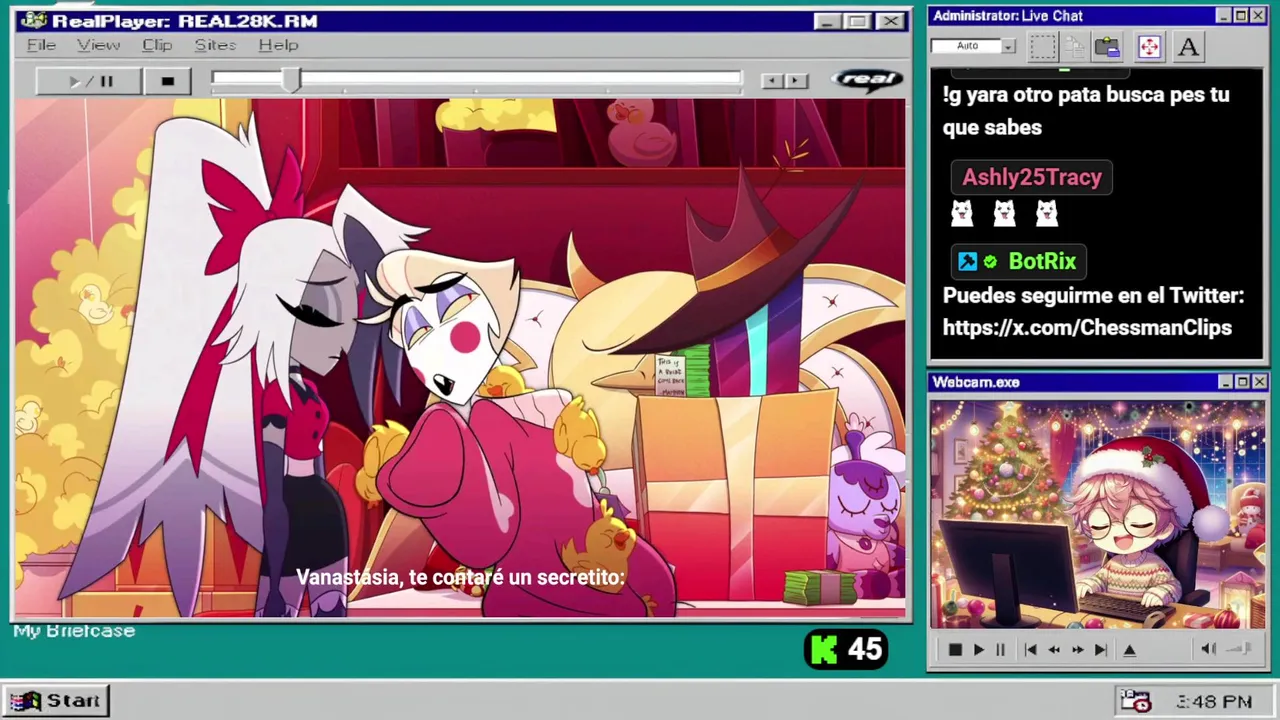Click the real logo in RealPlayer
This screenshot has width=1280, height=720.
pyautogui.click(x=867, y=79)
